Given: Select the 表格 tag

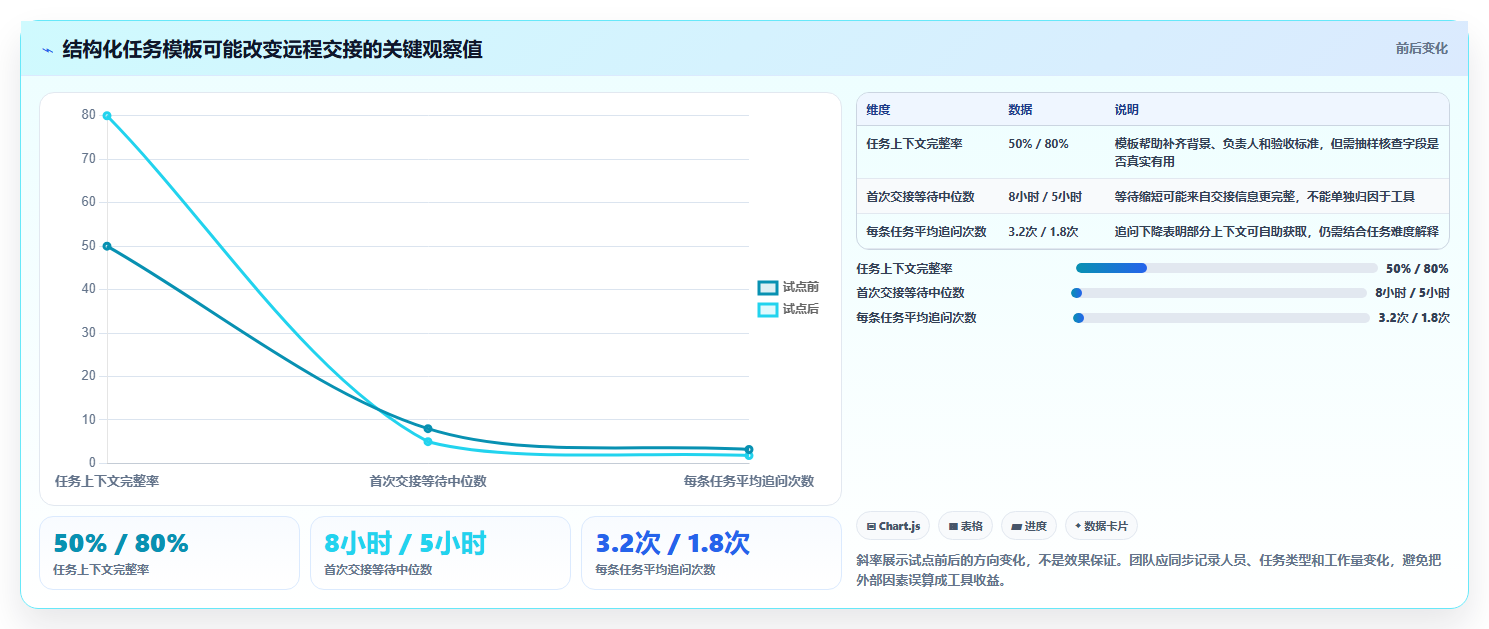Looking at the screenshot, I should point(965,526).
